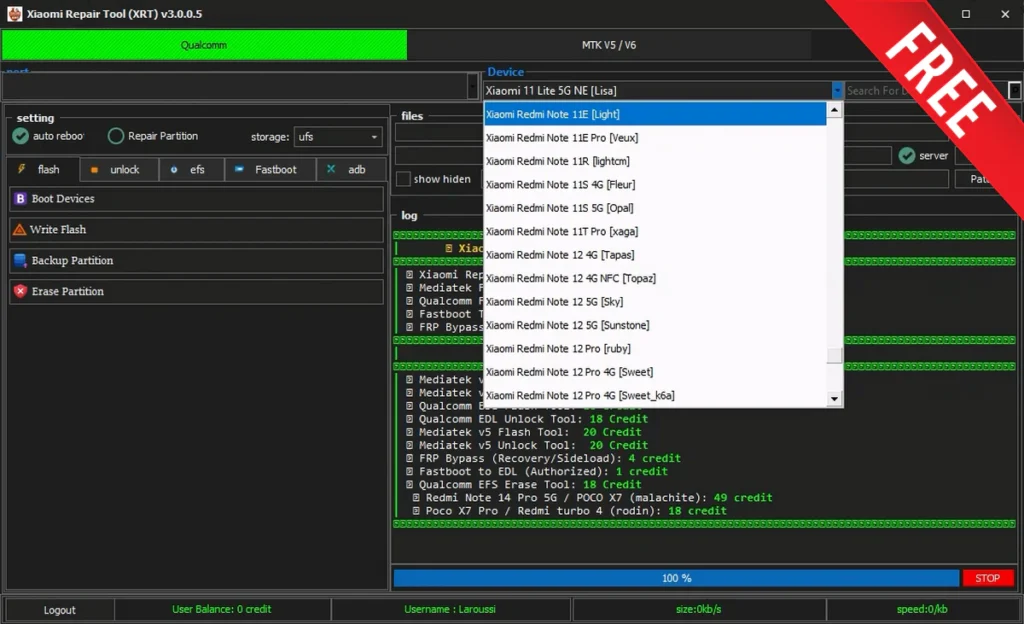Screen dimensions: 1024x624
Task: Click the Xiaomi Repair Tool logo in the title bar
Action: [13, 14]
